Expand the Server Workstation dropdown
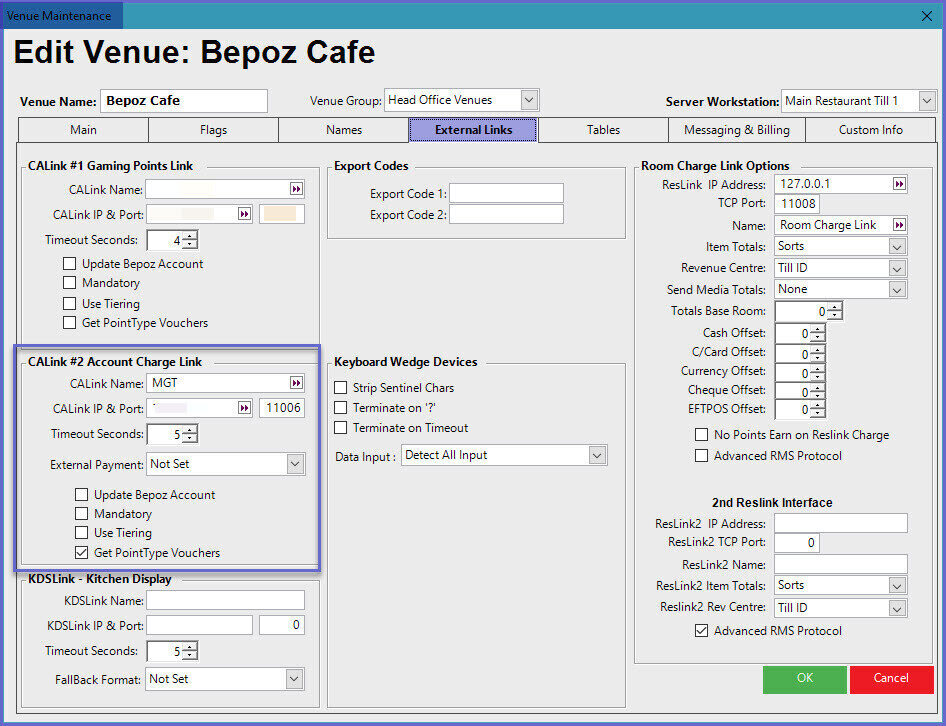 [x=927, y=101]
